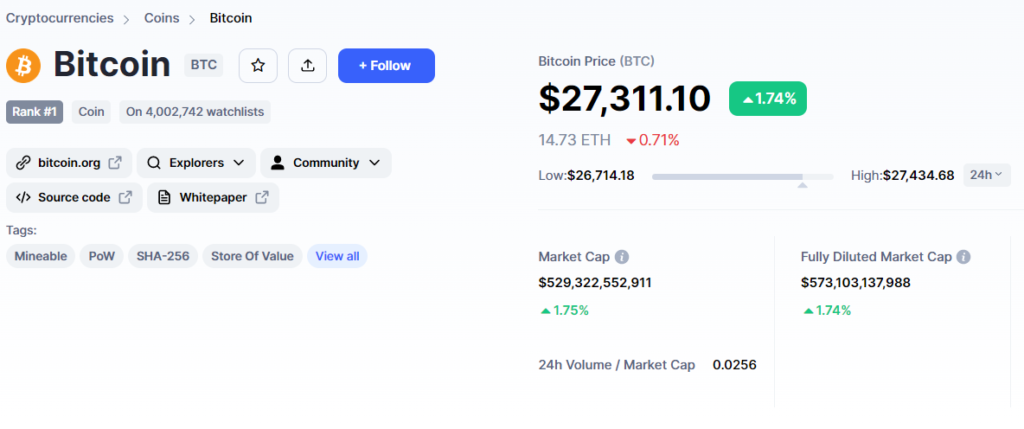Click the Bitcoin Price (BTC) label

click(596, 61)
